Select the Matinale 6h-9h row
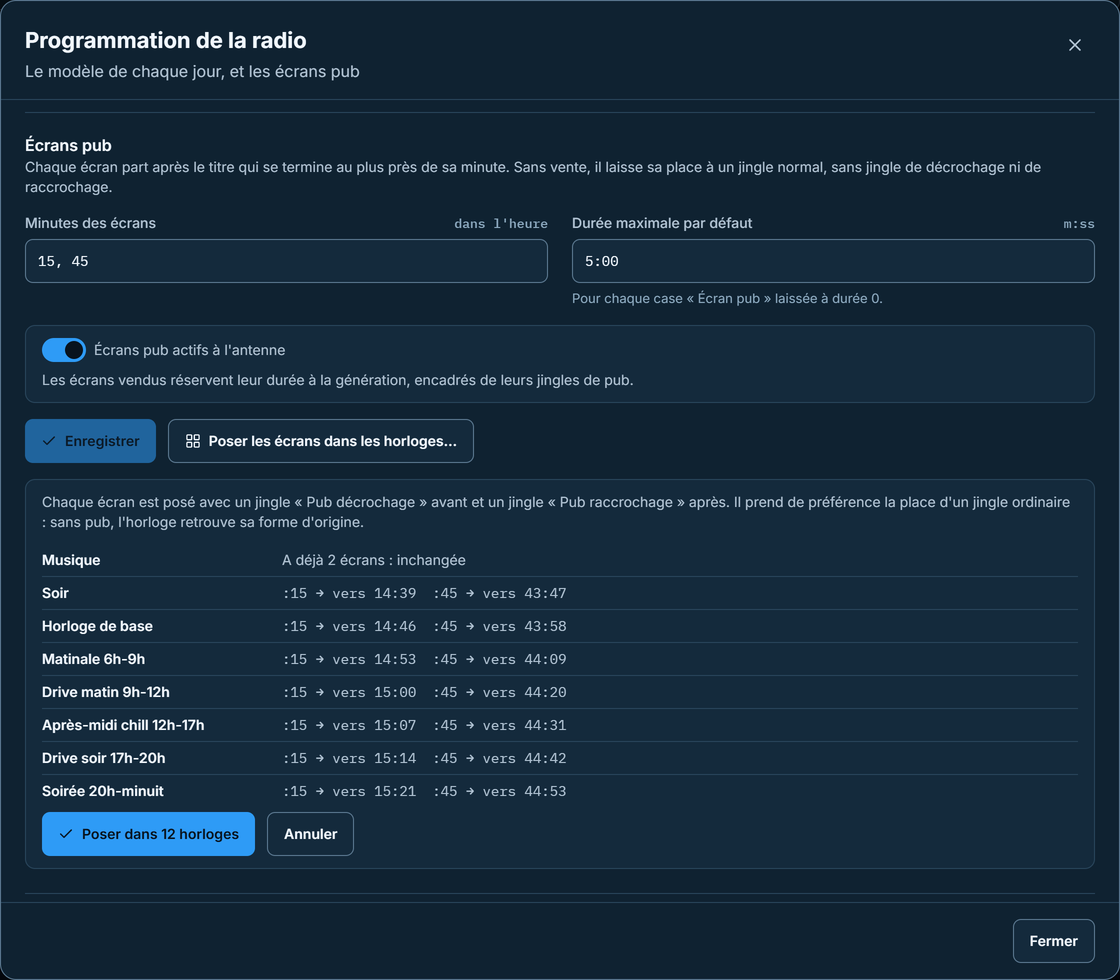The width and height of the screenshot is (1120, 980). click(559, 659)
